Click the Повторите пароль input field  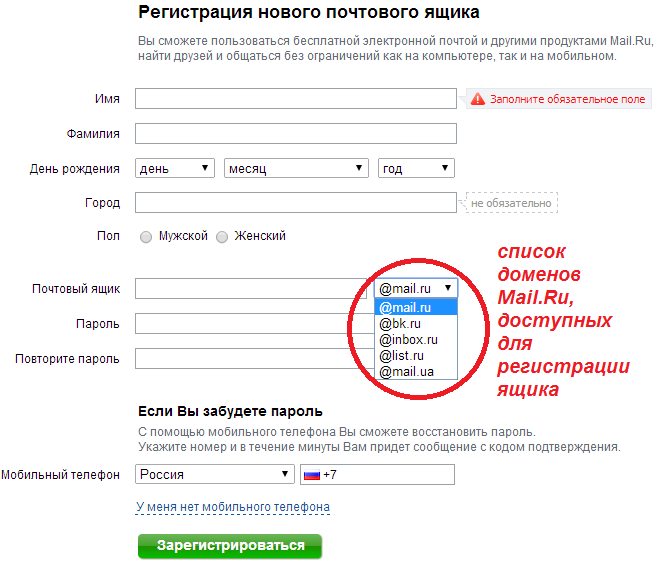pos(254,359)
